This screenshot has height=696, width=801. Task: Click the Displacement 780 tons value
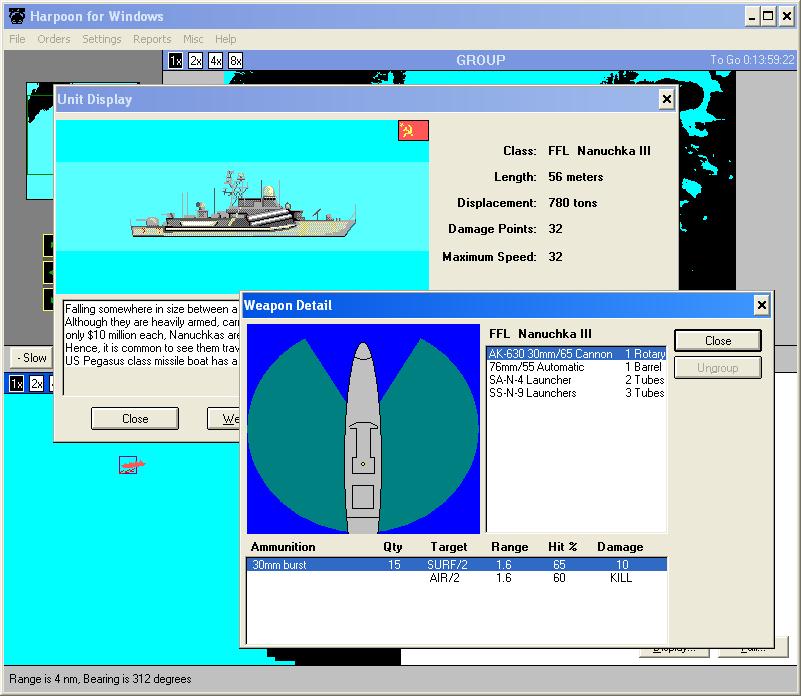click(573, 203)
